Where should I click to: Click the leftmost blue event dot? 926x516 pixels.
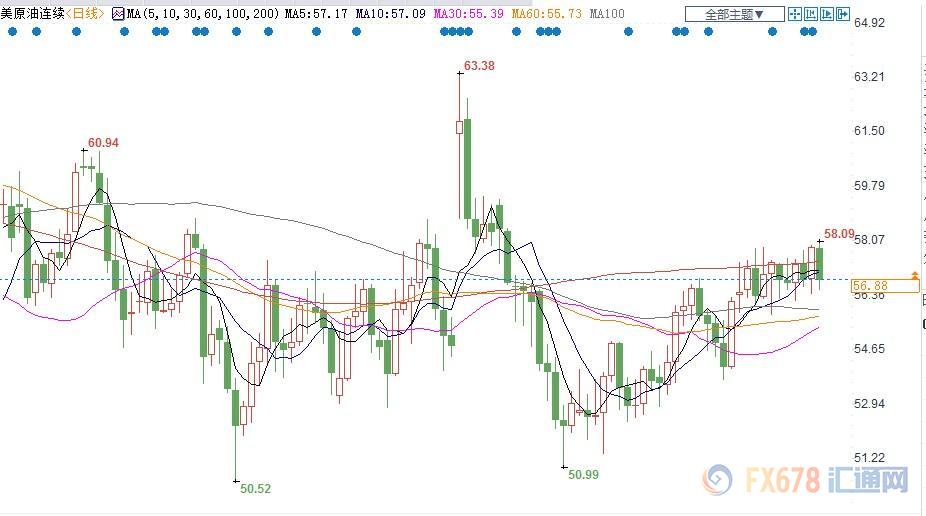pos(12,31)
